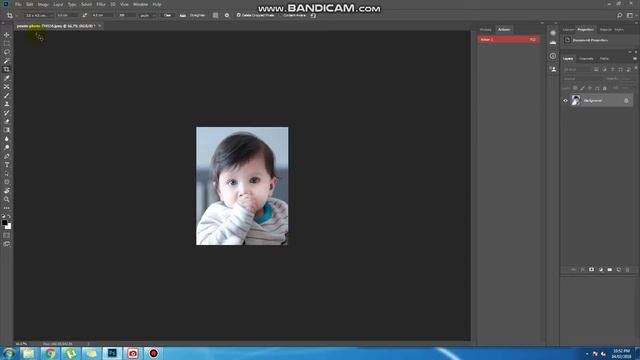
Task: Open the crop aspect ratio preset dropdown
Action: [x=38, y=16]
